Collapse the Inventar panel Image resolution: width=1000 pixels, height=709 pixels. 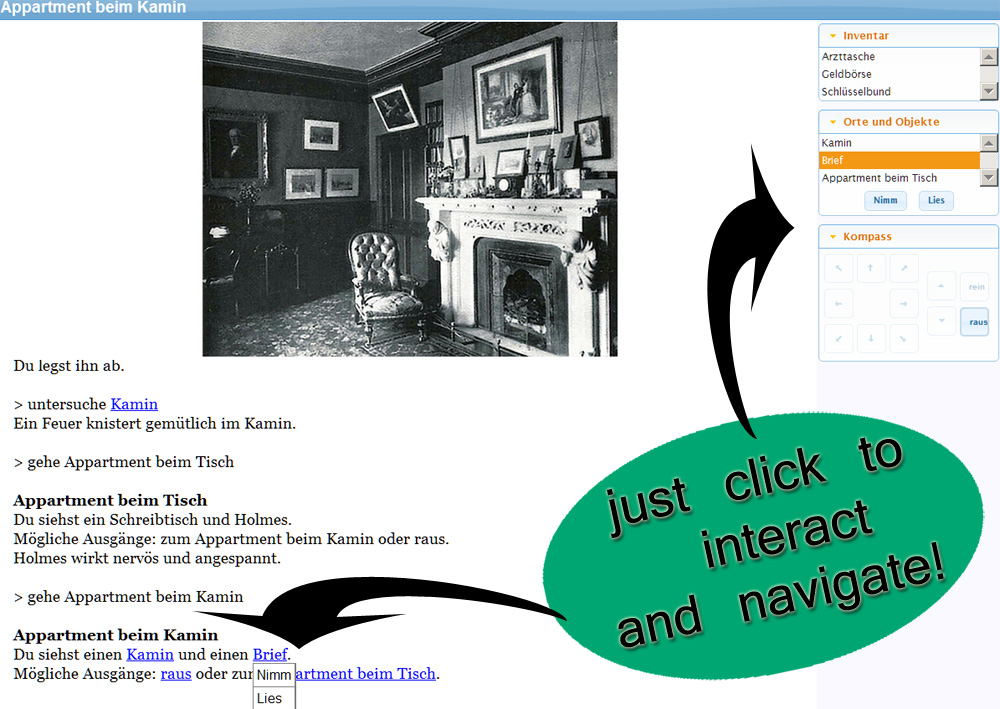click(832, 36)
